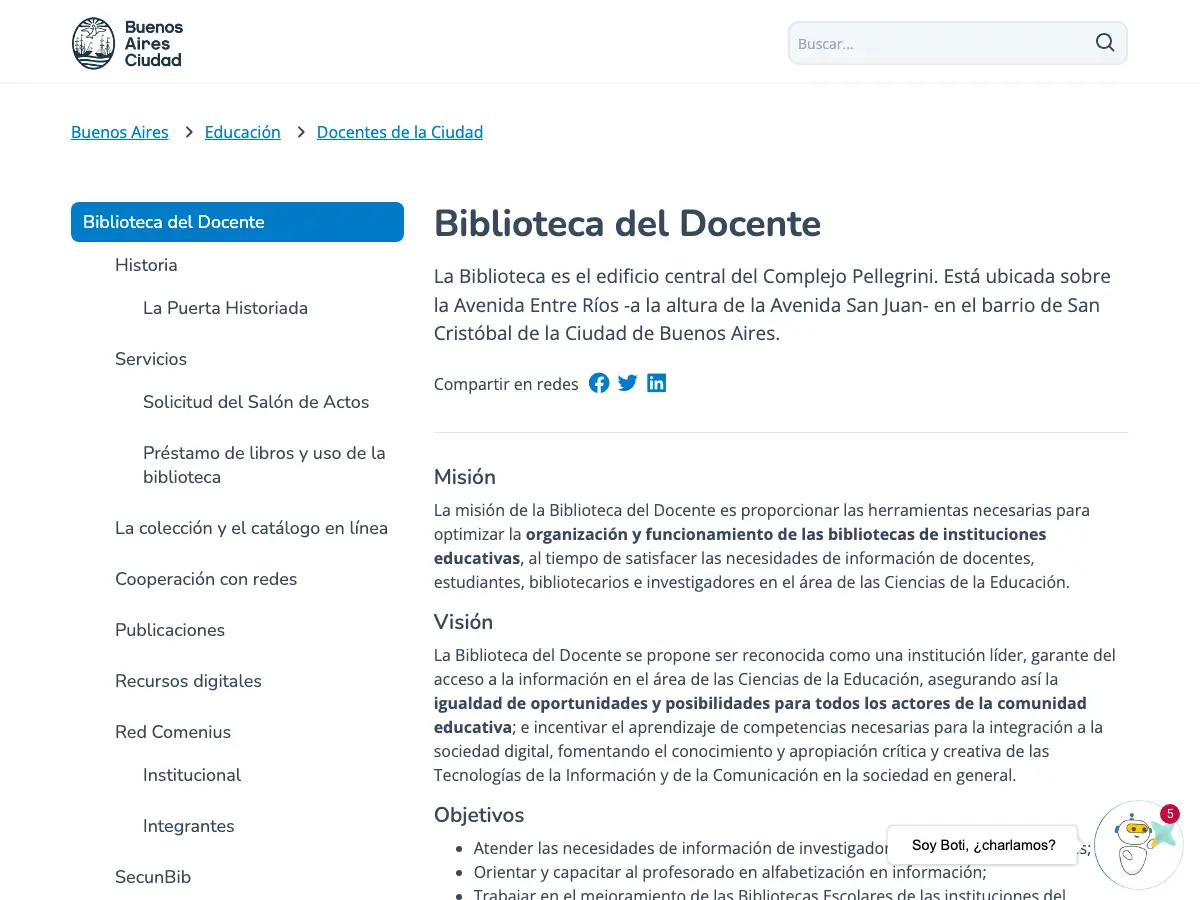Open Préstamo de libros y uso de la biblioteca

coord(264,465)
